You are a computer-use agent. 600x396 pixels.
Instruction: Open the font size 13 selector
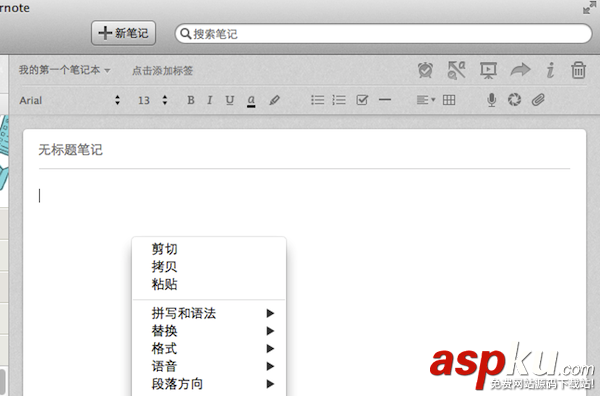(x=153, y=100)
